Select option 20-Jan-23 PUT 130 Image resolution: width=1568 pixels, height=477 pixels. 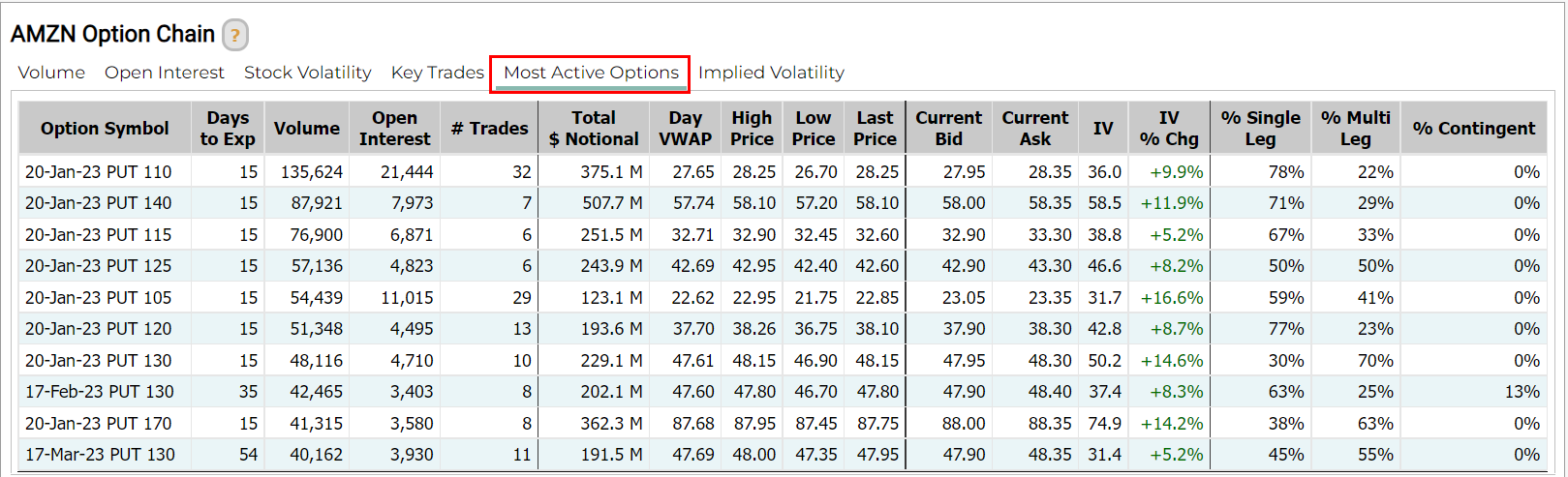98,360
